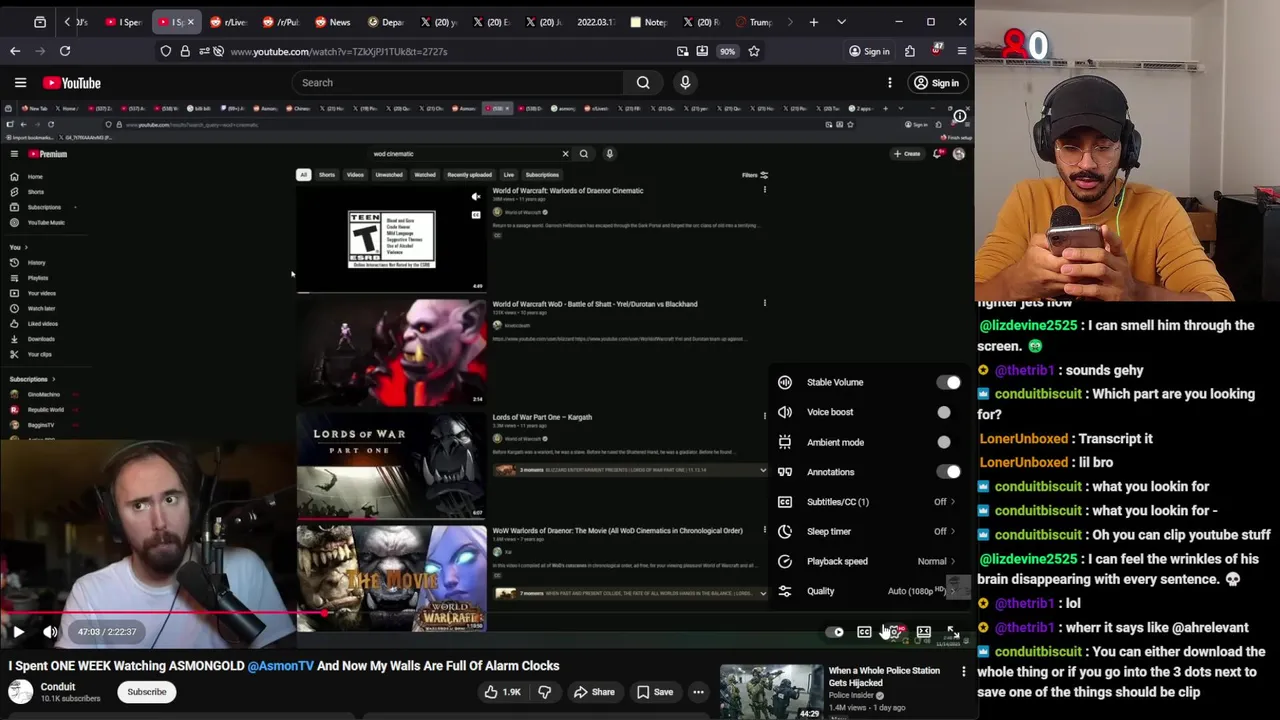Viewport: 1280px width, 720px height.
Task: Open Police Station Gets Hijacked video thumbnail
Action: click(771, 692)
